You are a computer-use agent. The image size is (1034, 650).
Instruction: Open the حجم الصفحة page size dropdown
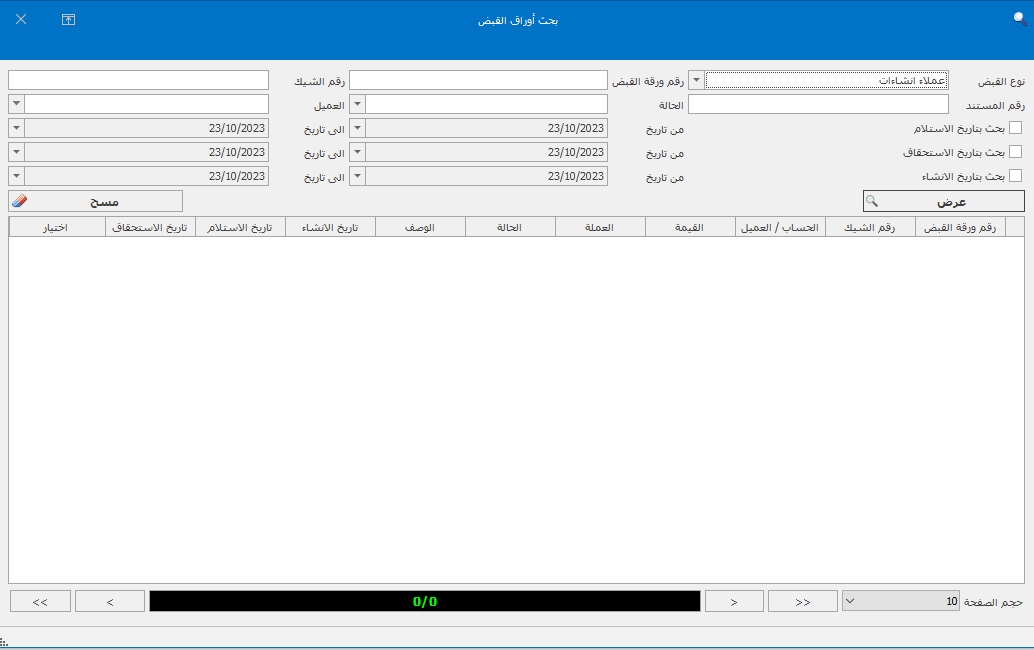(x=850, y=601)
